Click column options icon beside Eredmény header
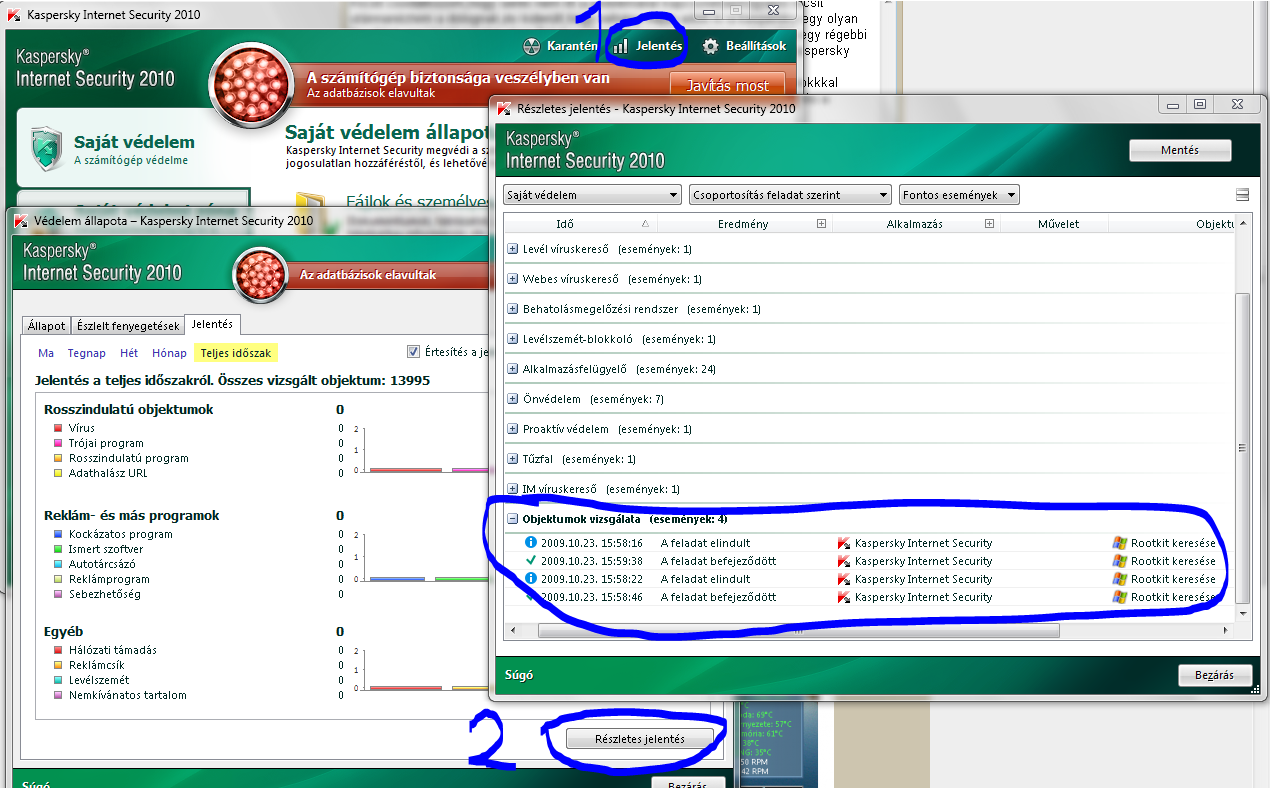Viewport: 1270px width, 788px height. tap(821, 224)
